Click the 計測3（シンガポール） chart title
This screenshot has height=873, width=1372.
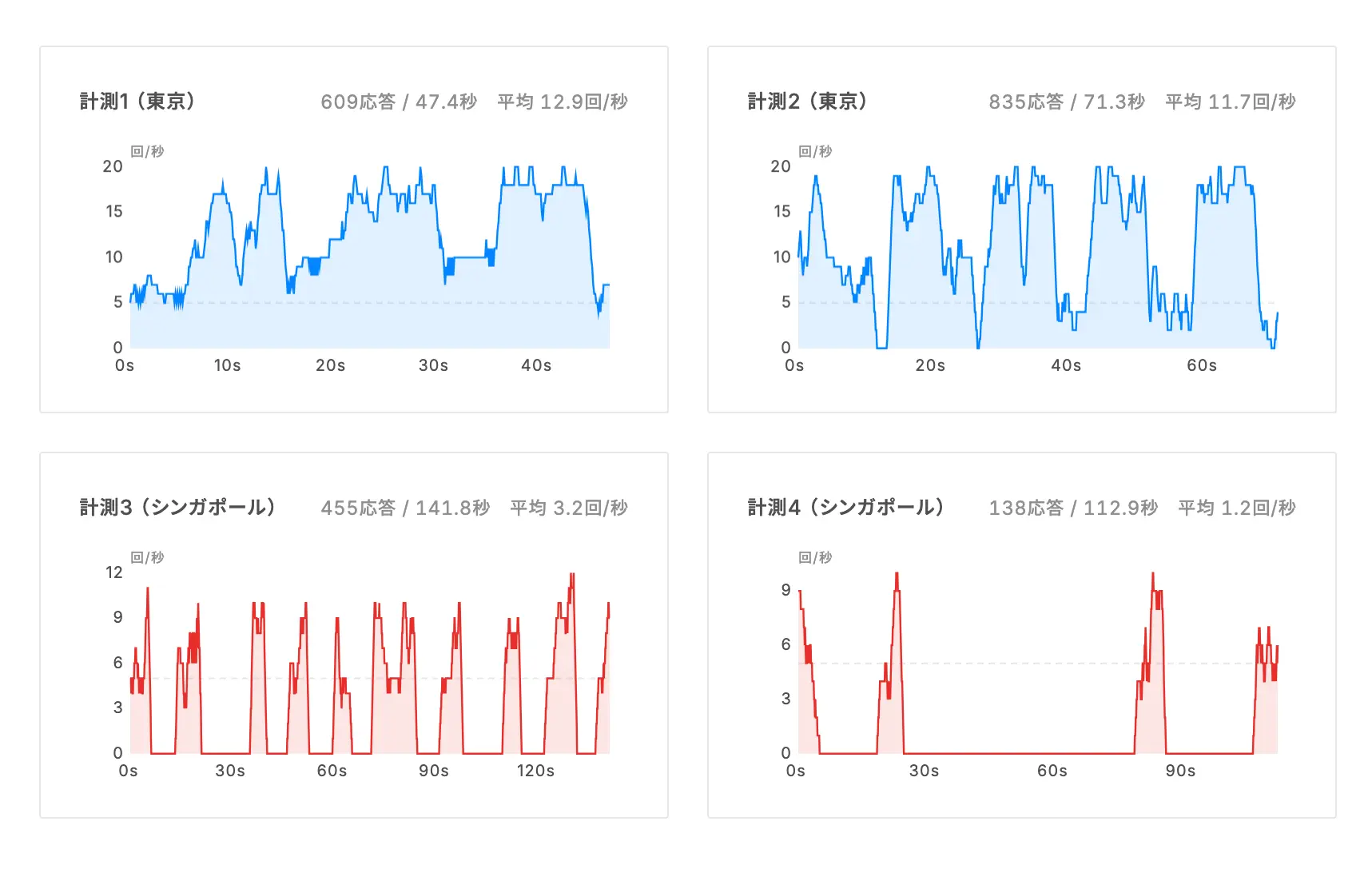(178, 508)
